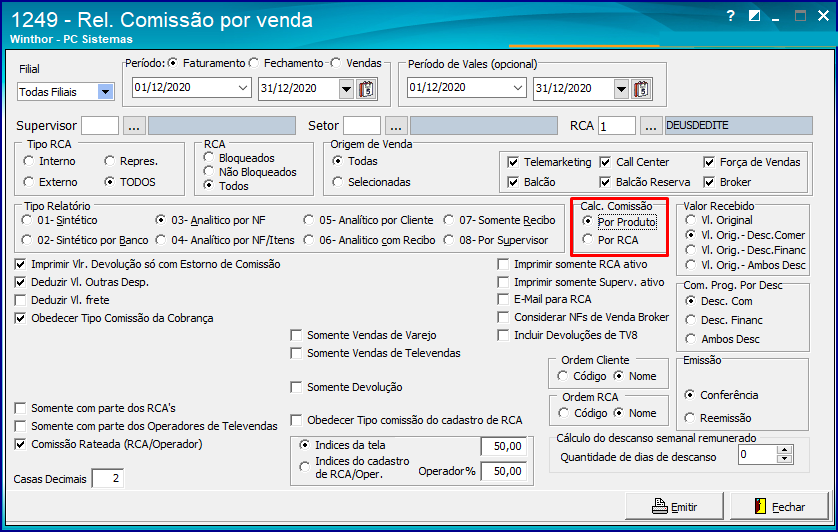Uncheck the Balcão checkbox
This screenshot has width=838, height=532.
(513, 182)
